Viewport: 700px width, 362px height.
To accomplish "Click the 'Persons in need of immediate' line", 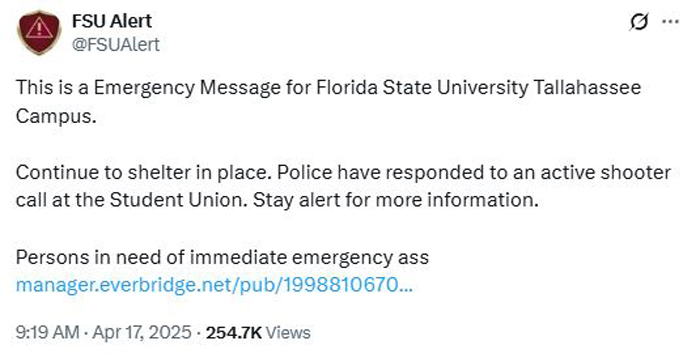I will click(x=222, y=257).
